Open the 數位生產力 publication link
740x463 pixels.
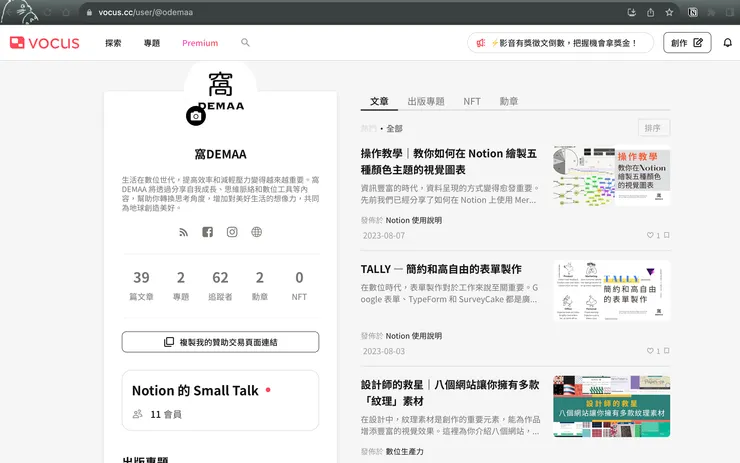click(404, 452)
